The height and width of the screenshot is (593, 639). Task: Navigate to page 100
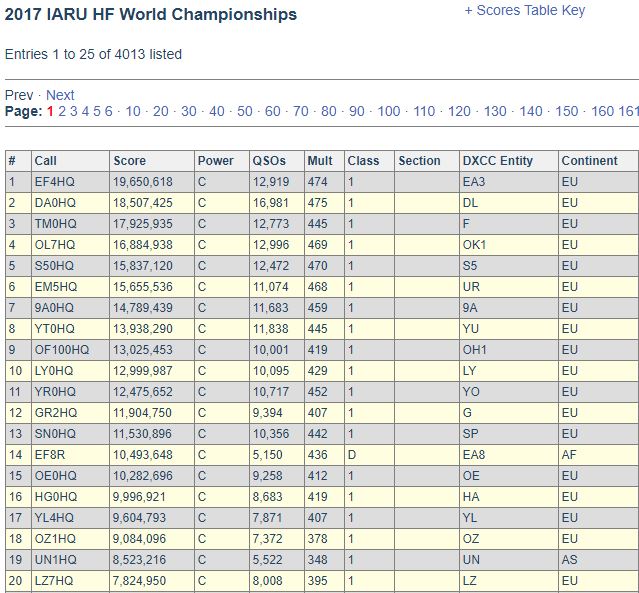389,111
